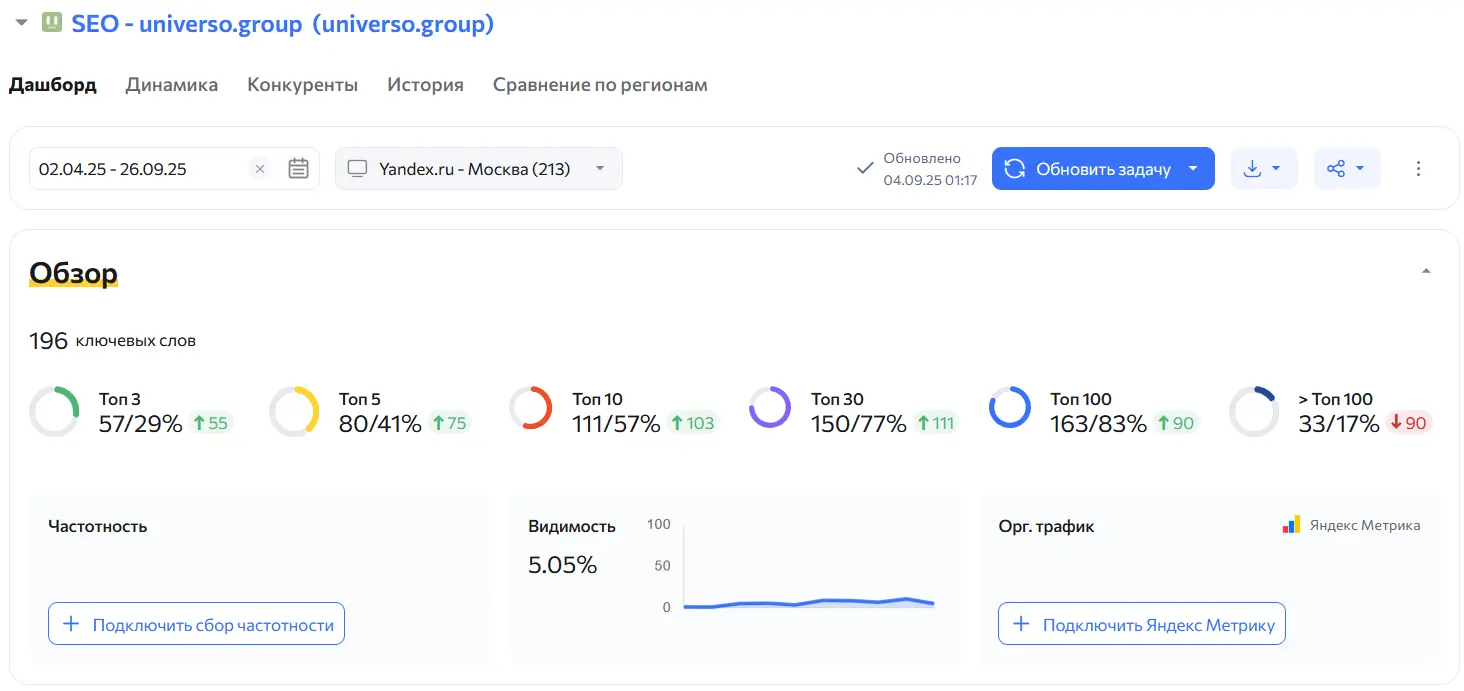Open the История tab
This screenshot has width=1464, height=691.
tap(425, 85)
